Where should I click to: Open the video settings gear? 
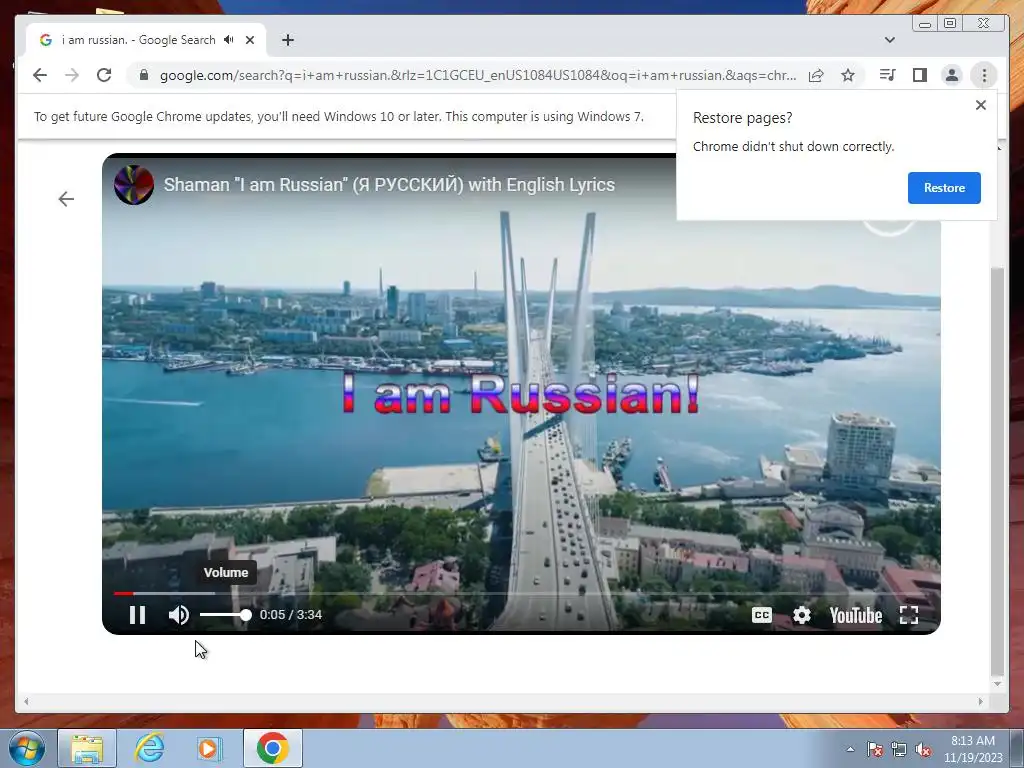coord(801,615)
